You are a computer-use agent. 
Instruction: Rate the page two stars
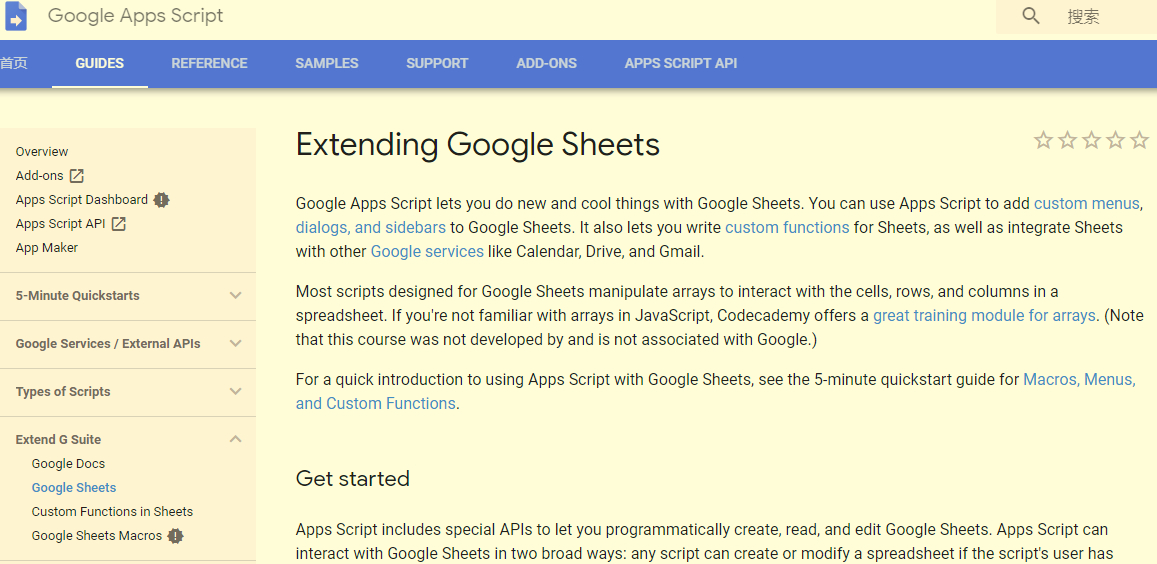coord(1067,140)
